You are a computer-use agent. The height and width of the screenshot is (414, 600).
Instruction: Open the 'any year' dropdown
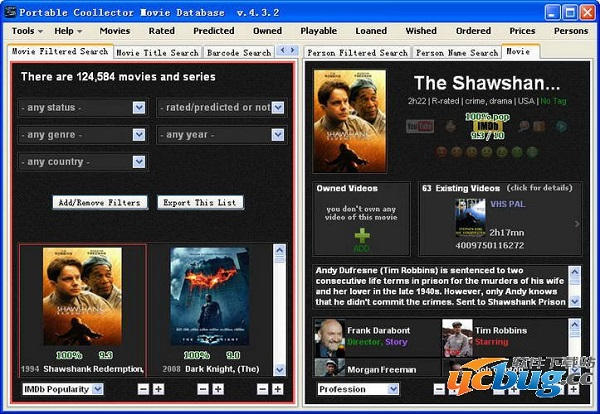tap(277, 134)
